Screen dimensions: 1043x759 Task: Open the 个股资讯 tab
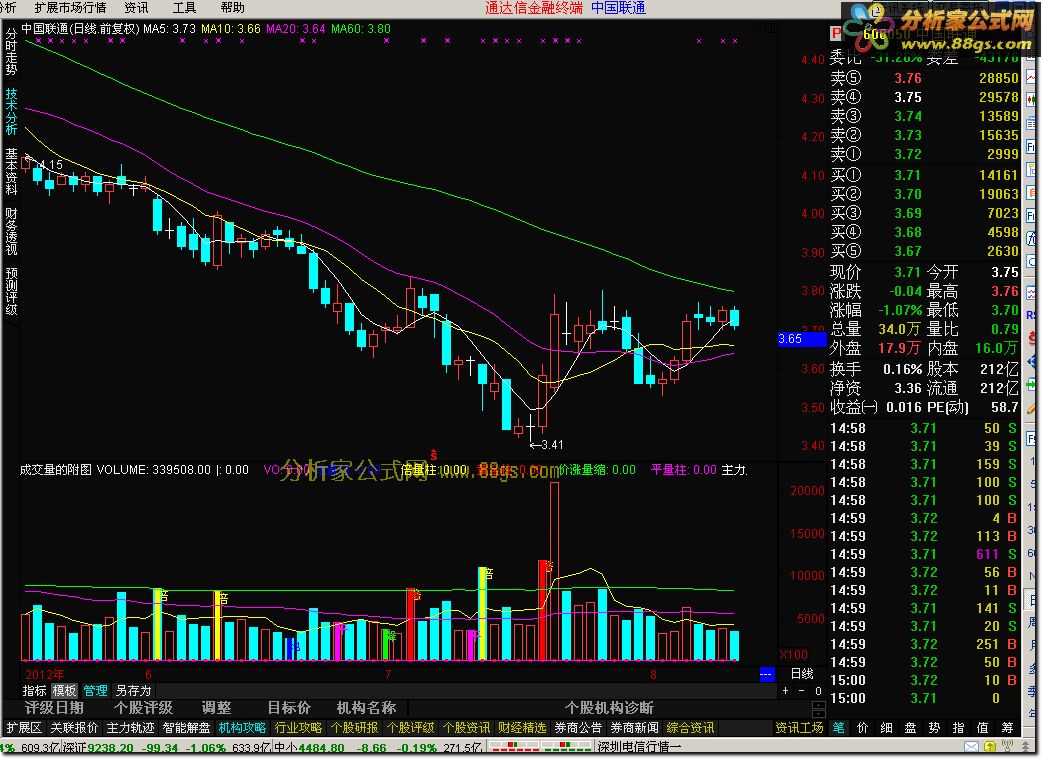pyautogui.click(x=466, y=728)
